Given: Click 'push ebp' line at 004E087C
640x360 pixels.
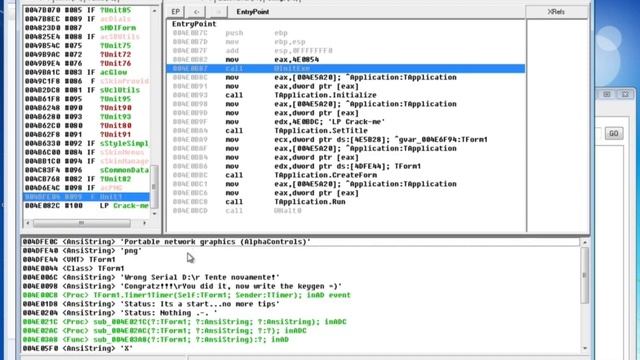Looking at the screenshot, I should click(346, 33).
